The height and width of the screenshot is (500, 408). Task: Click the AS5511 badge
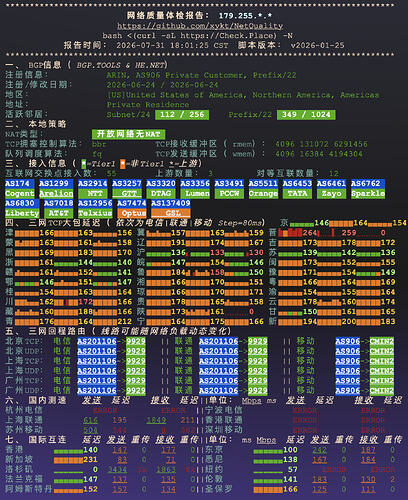coord(263,184)
